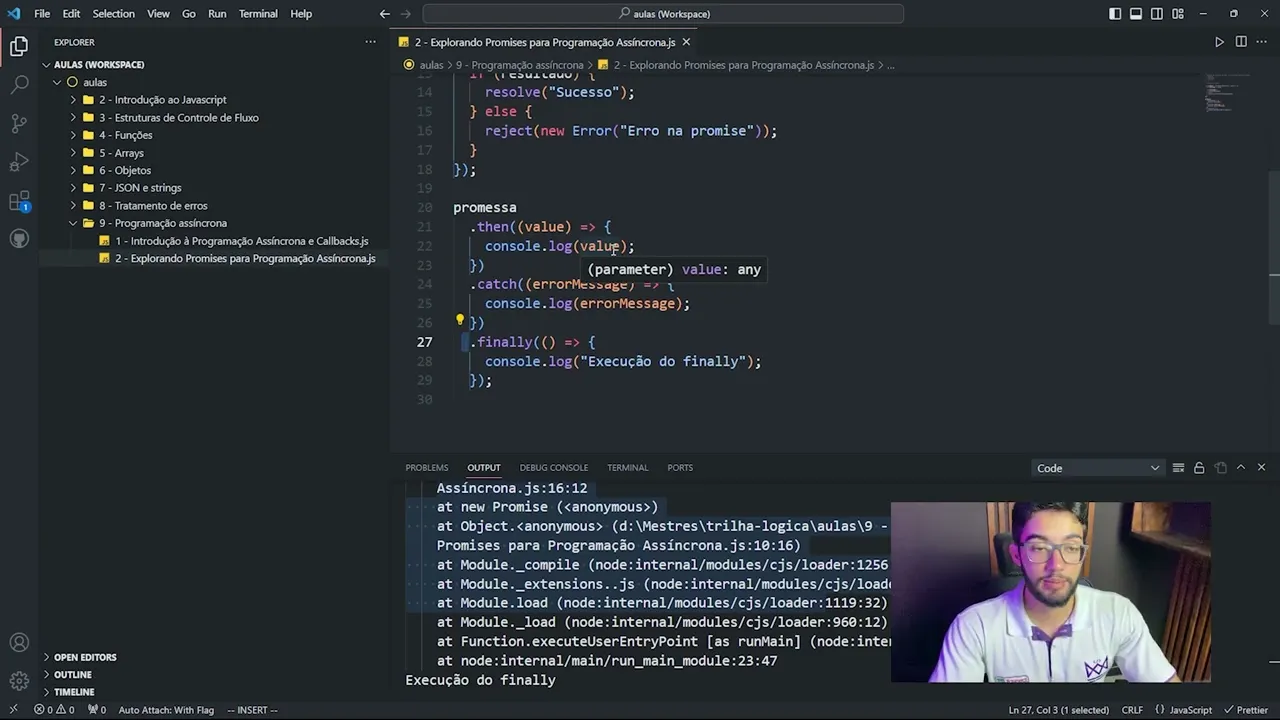Close the bottom panel
1280x720 pixels.
coord(1261,468)
